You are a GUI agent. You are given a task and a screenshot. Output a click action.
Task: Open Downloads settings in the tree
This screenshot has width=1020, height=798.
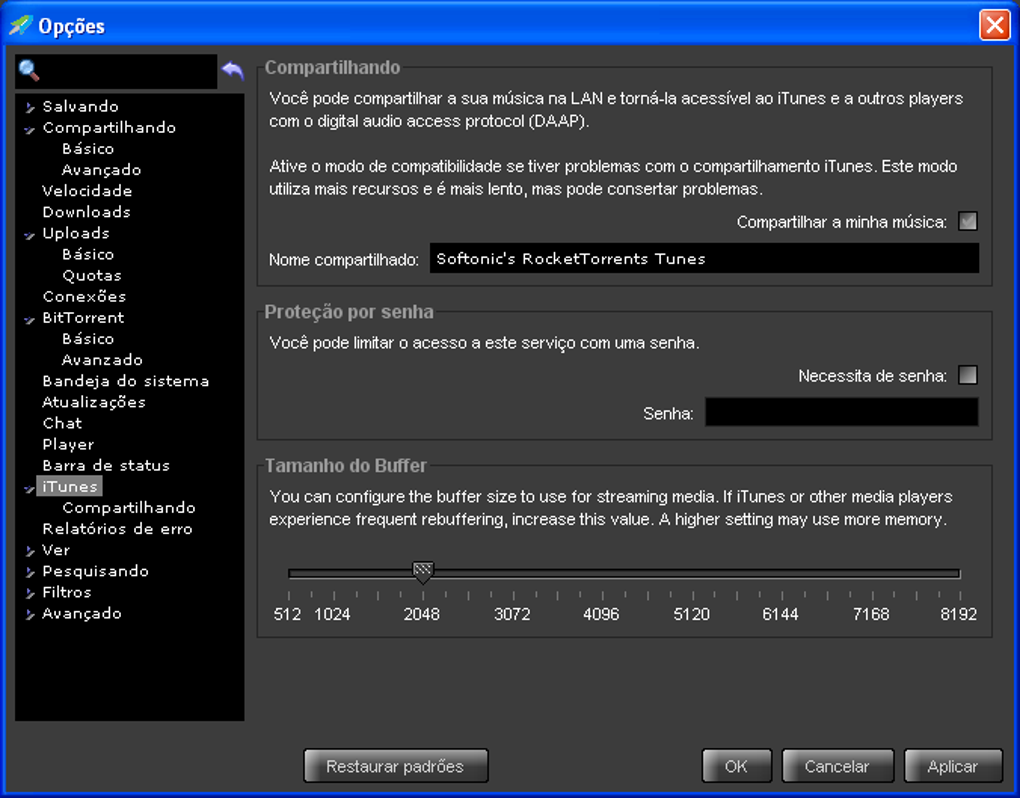coord(87,212)
